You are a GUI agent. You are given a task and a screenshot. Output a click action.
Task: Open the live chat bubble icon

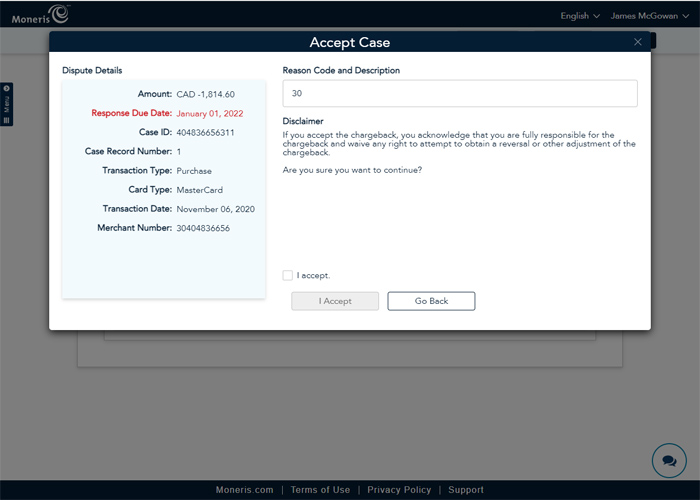[x=668, y=460]
